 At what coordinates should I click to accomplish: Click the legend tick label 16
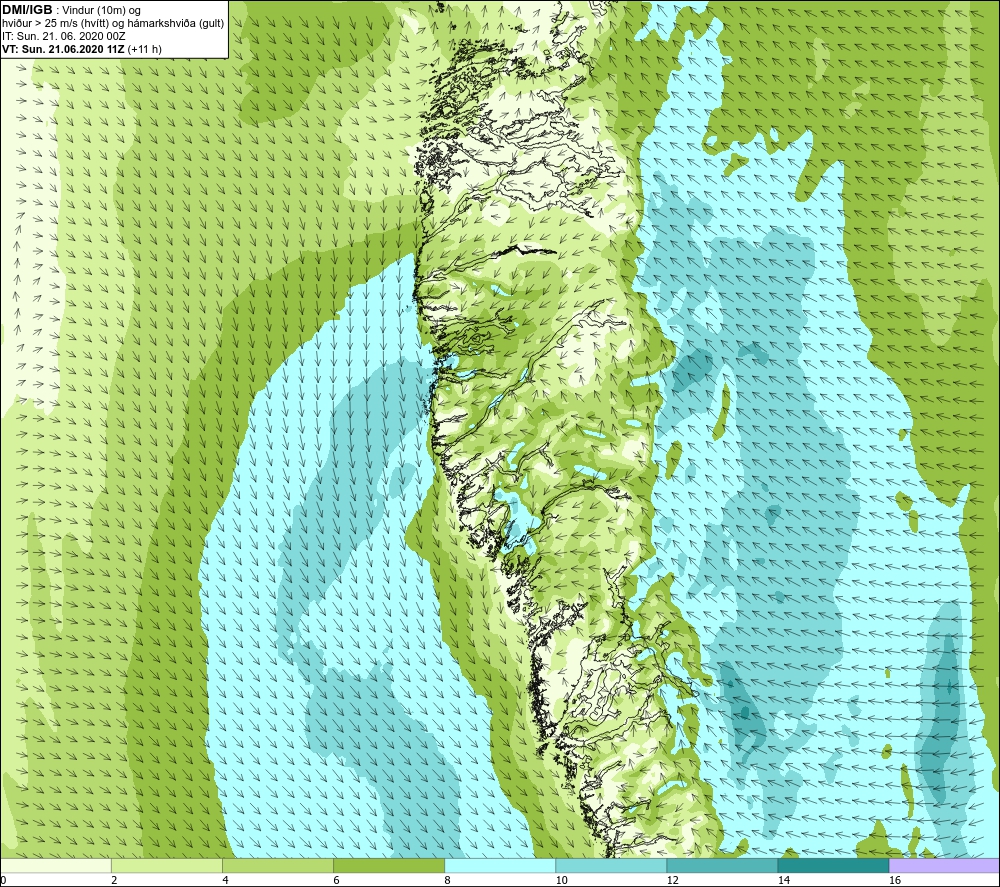[895, 880]
